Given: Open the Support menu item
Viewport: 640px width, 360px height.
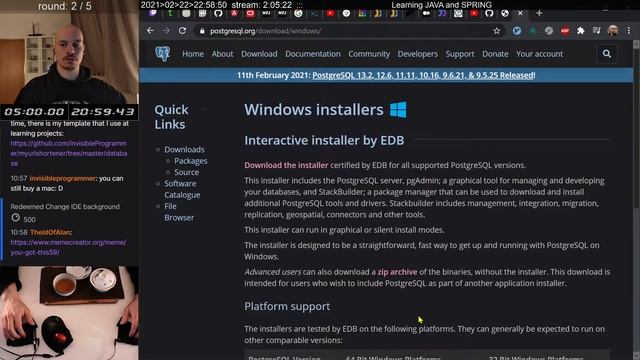Looking at the screenshot, I should coord(460,54).
